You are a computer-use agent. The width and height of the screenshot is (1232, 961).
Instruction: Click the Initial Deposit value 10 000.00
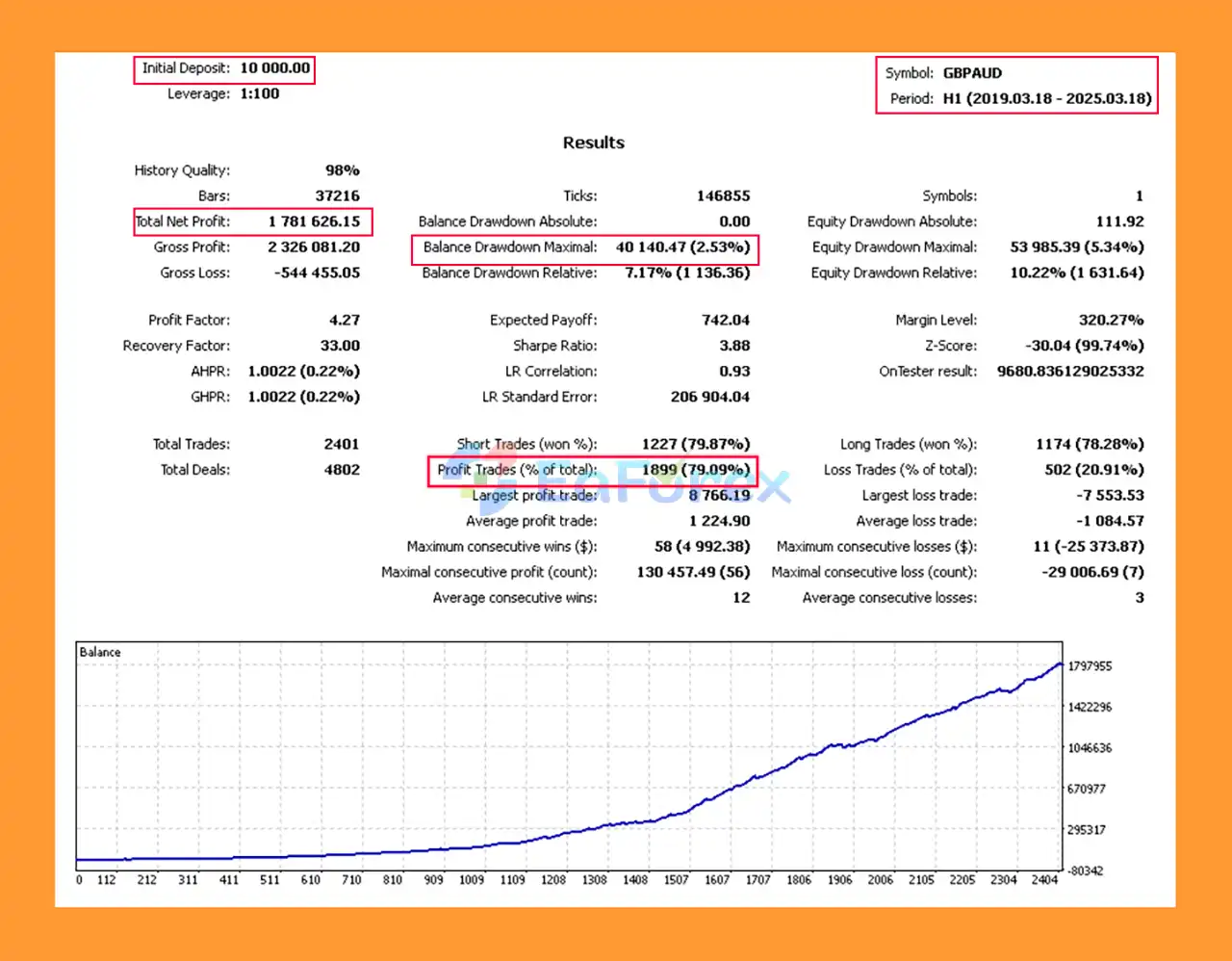pos(274,68)
